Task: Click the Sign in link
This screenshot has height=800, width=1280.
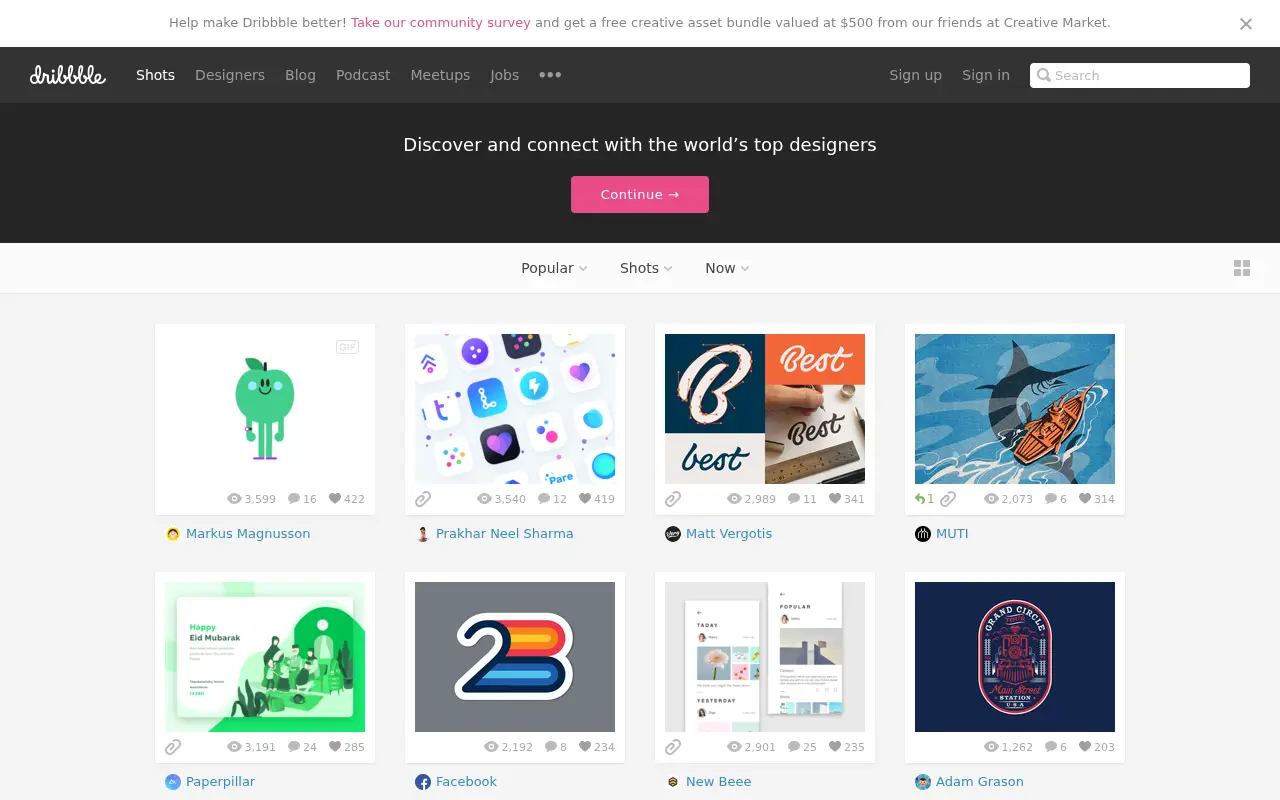Action: click(x=986, y=75)
